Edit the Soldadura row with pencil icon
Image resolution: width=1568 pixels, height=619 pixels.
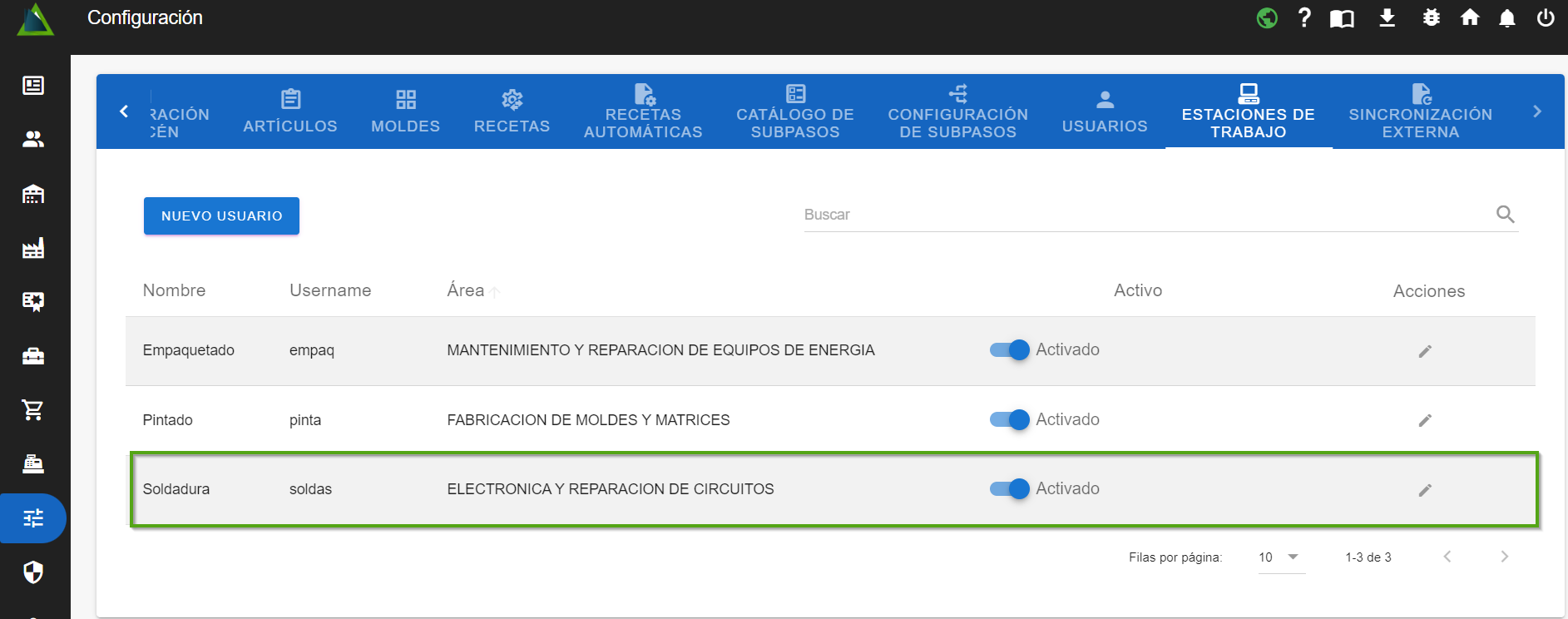(x=1424, y=490)
